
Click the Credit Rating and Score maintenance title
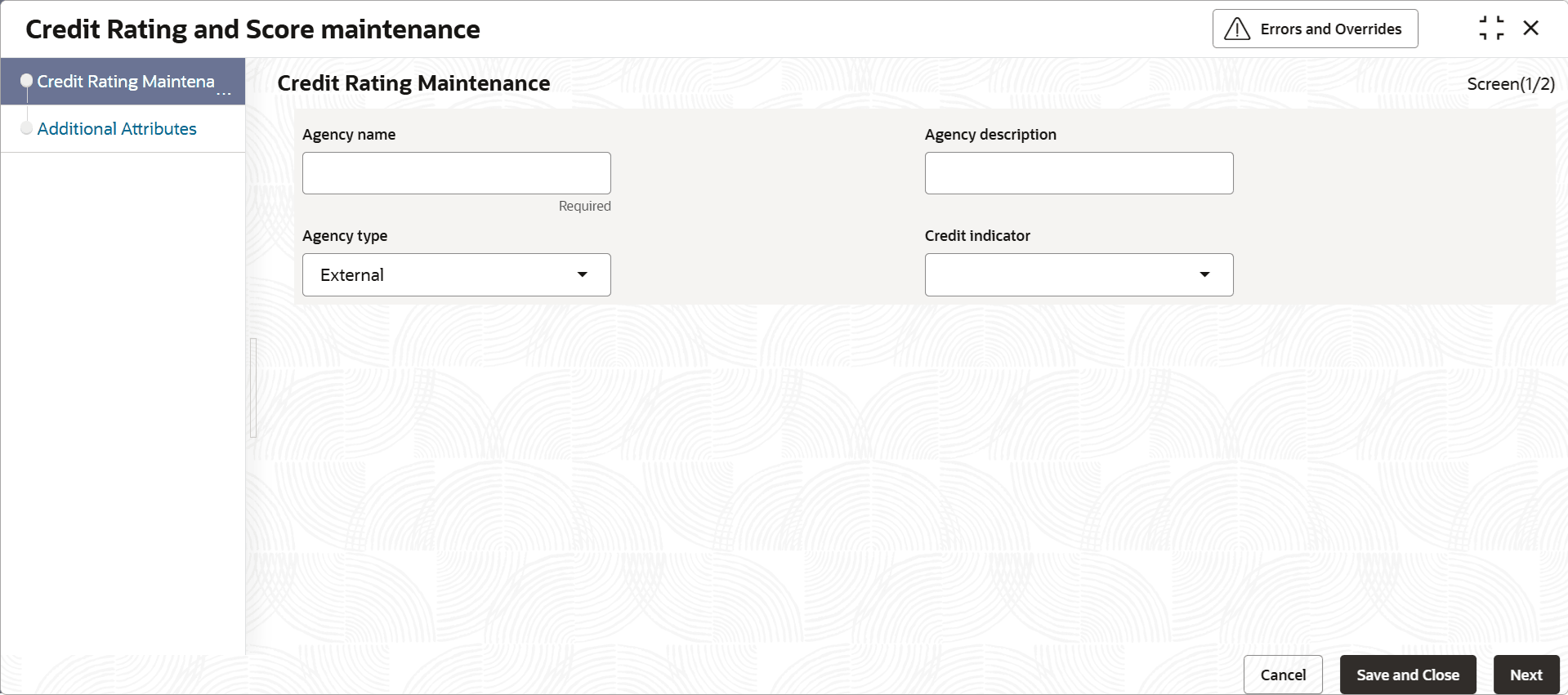pyautogui.click(x=252, y=29)
